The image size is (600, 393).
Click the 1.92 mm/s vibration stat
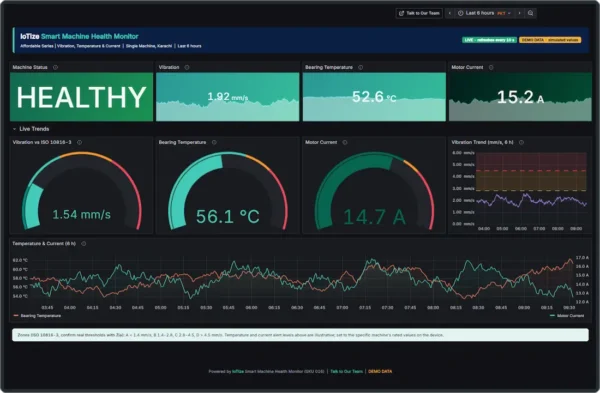tap(228, 97)
